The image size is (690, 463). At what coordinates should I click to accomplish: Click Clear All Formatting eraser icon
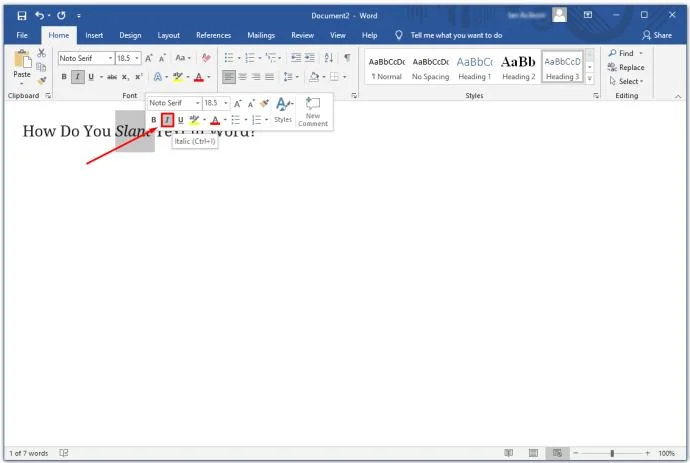click(206, 58)
